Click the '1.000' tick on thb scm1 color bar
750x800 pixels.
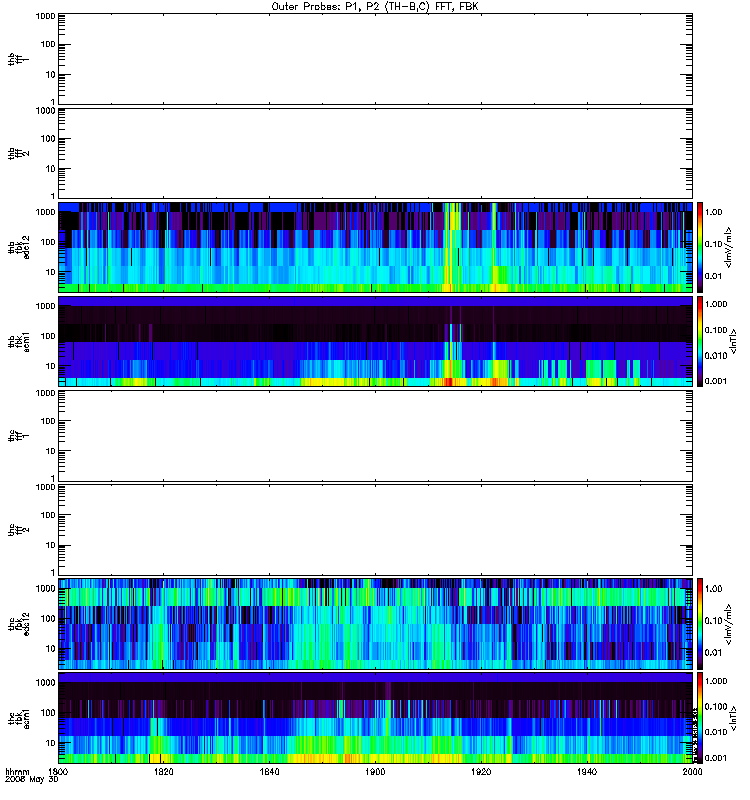coord(716,304)
